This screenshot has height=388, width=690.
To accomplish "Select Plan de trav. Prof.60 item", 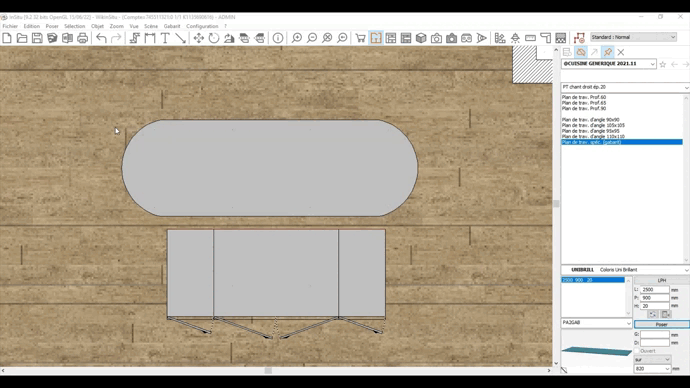I will (x=584, y=97).
